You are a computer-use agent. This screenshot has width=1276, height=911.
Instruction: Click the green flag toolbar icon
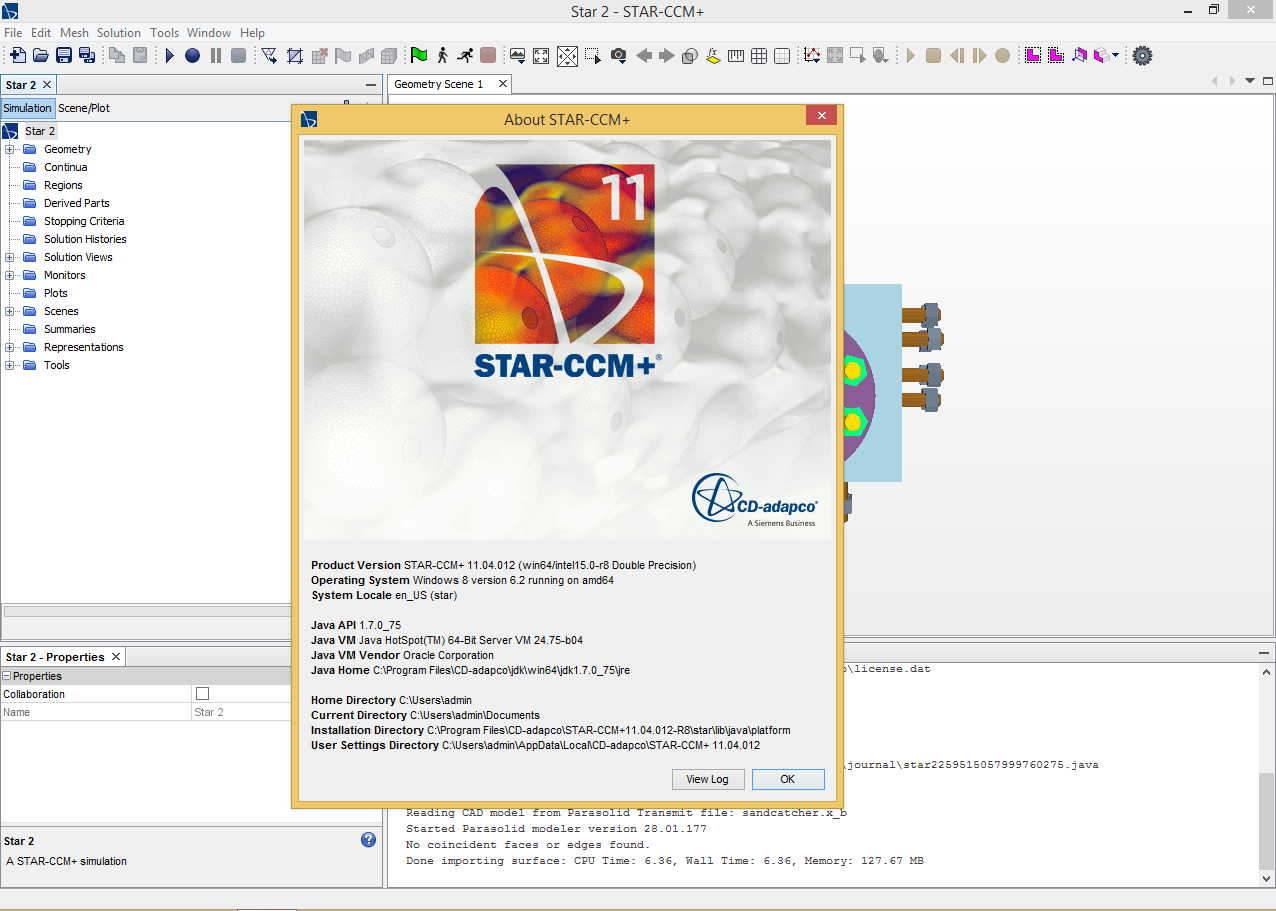pos(419,56)
